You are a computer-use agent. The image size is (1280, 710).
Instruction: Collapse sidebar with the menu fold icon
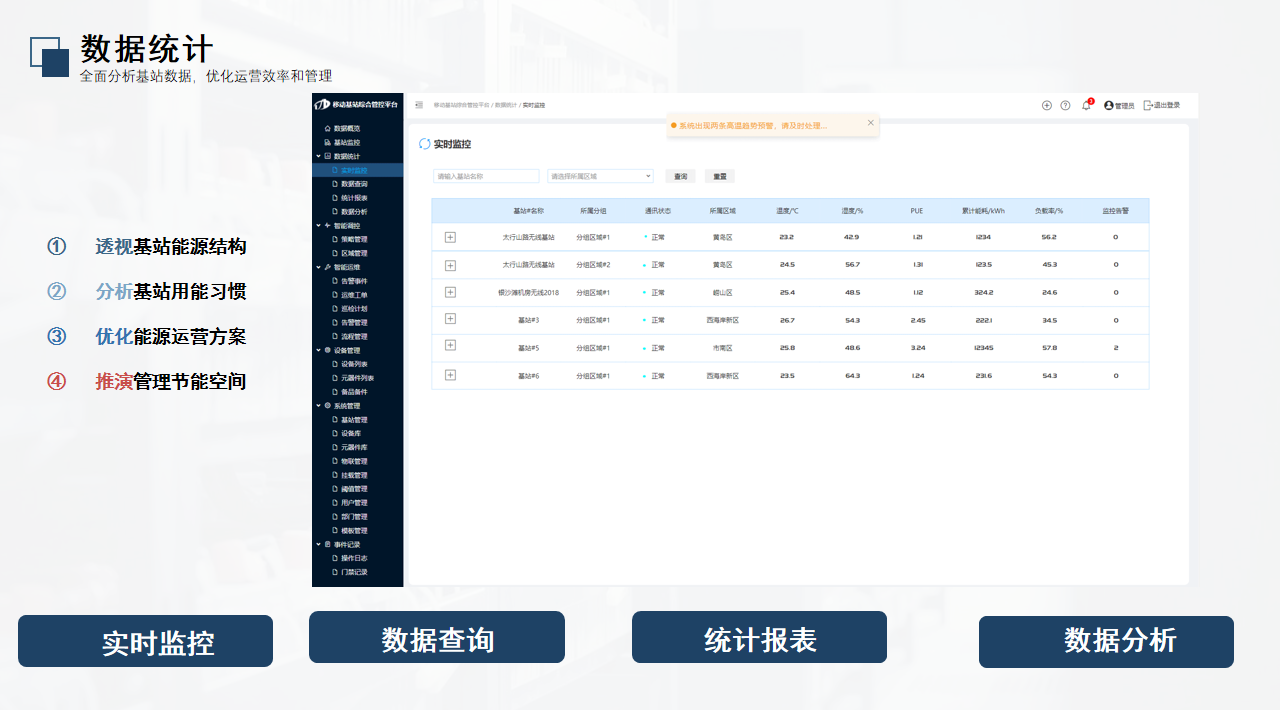pos(419,105)
